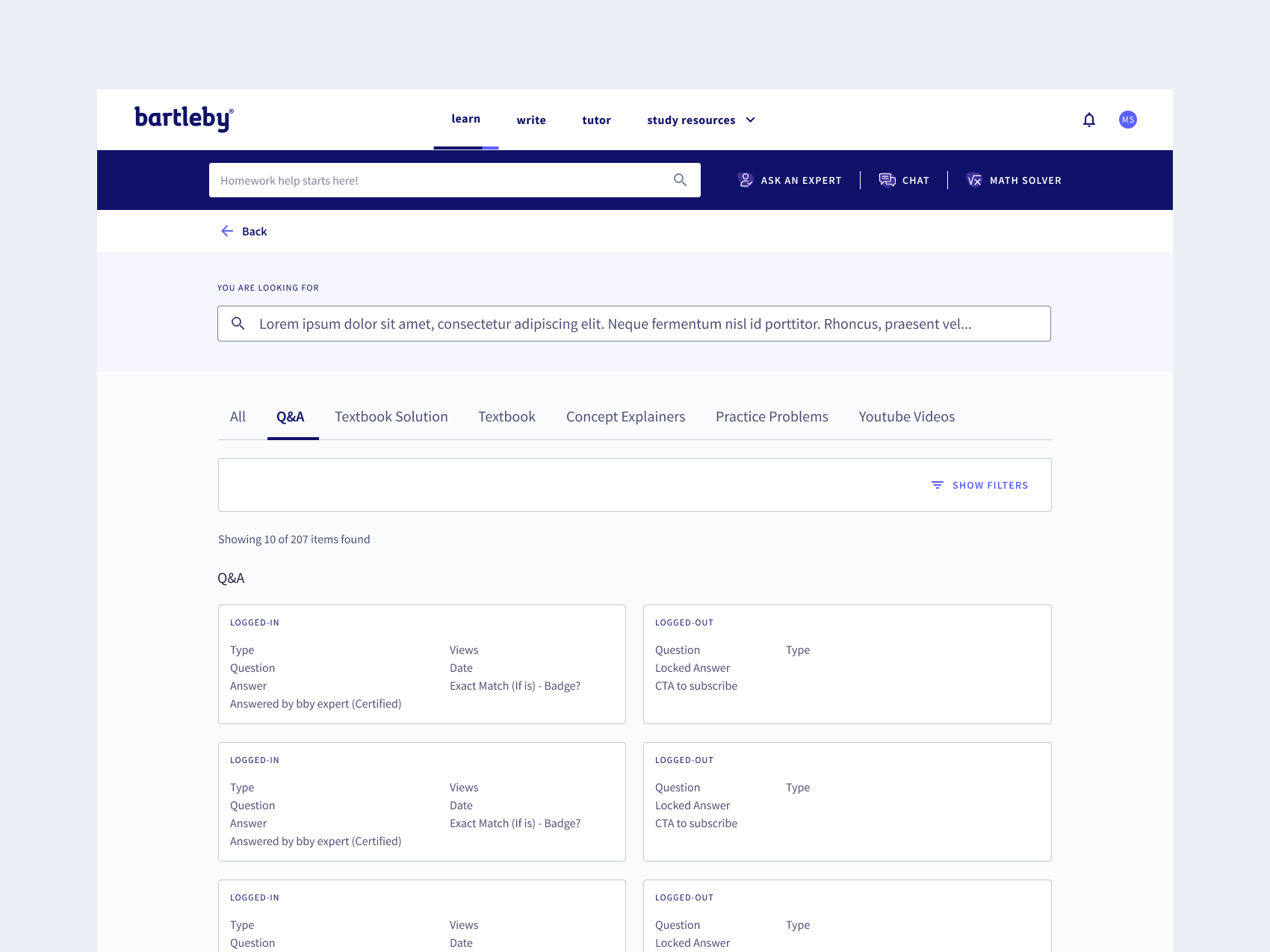Click the 'YOU ARE LOOKING FOR' label
Image resolution: width=1270 pixels, height=952 pixels.
click(x=268, y=288)
